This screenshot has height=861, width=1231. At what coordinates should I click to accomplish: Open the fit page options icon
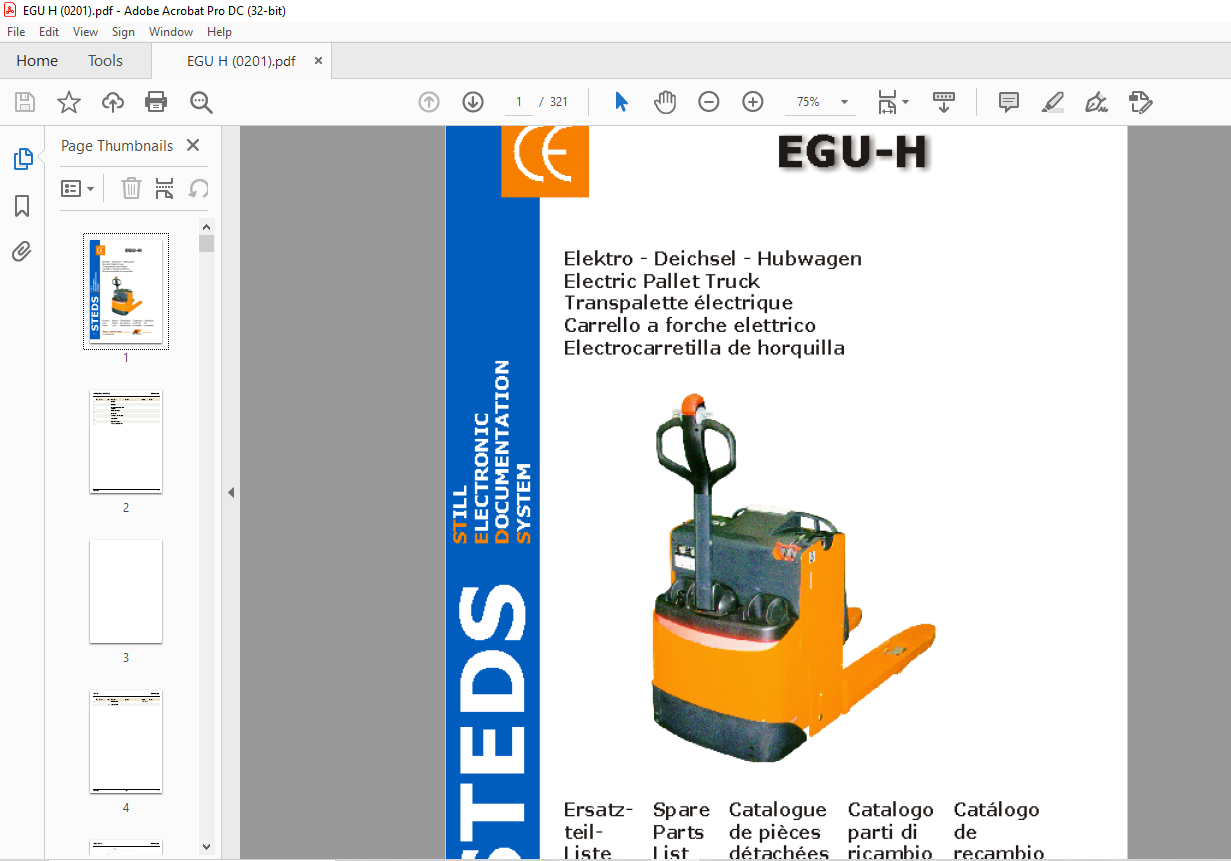(x=892, y=102)
